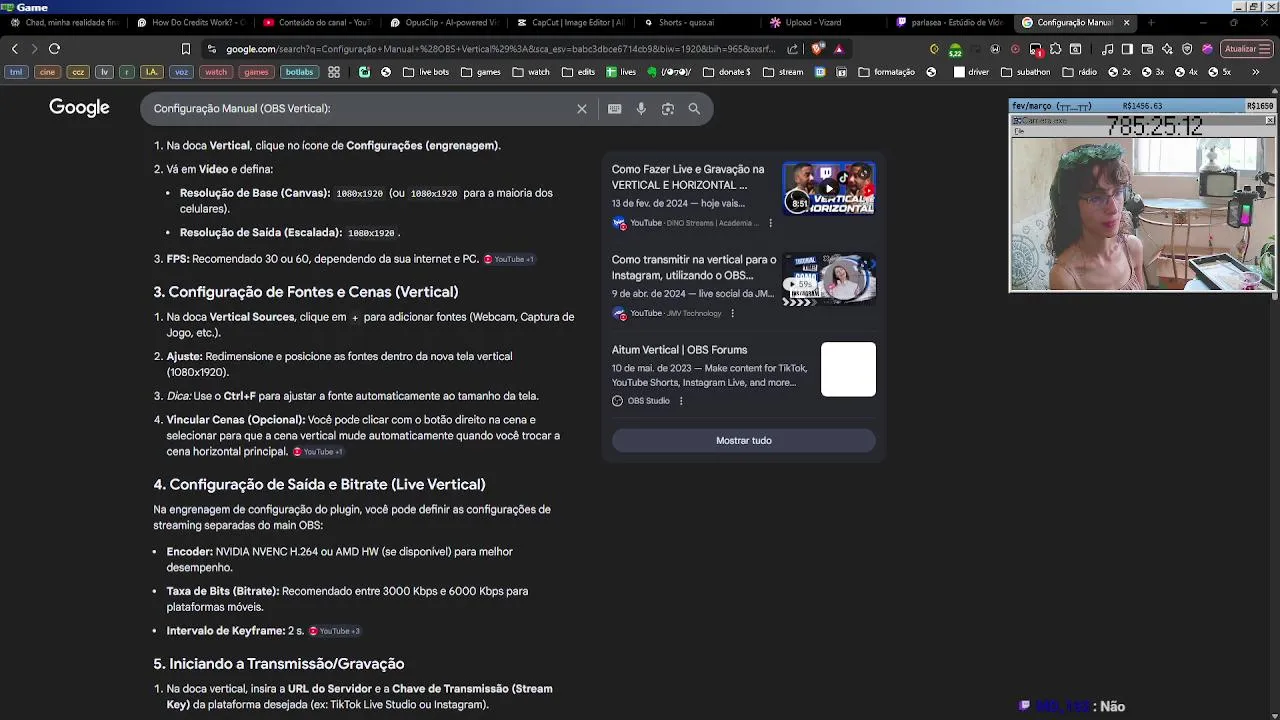Open the 2x speed bookmark
The height and width of the screenshot is (720, 1280).
pos(1119,72)
